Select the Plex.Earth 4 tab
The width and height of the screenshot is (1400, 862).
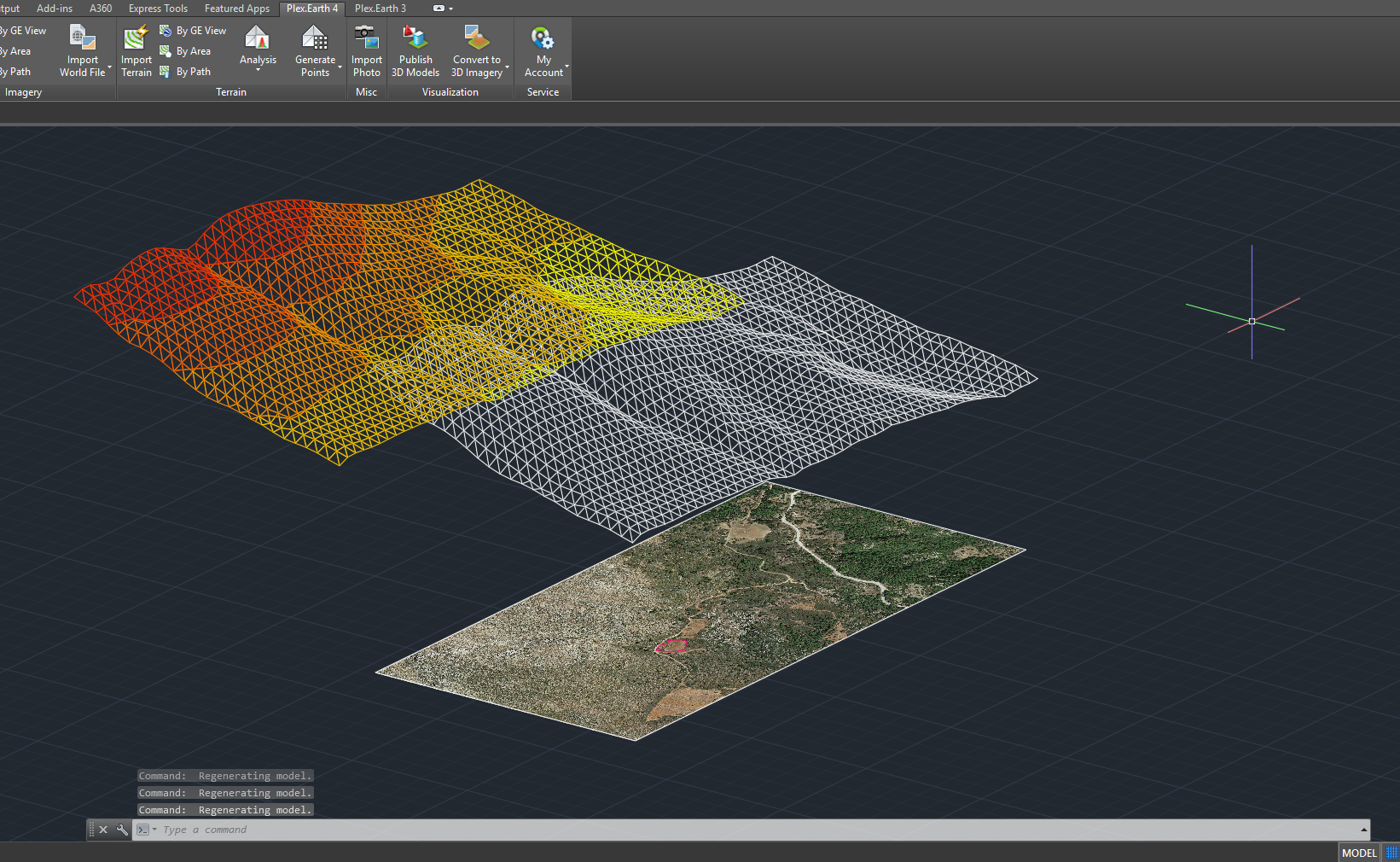(312, 9)
